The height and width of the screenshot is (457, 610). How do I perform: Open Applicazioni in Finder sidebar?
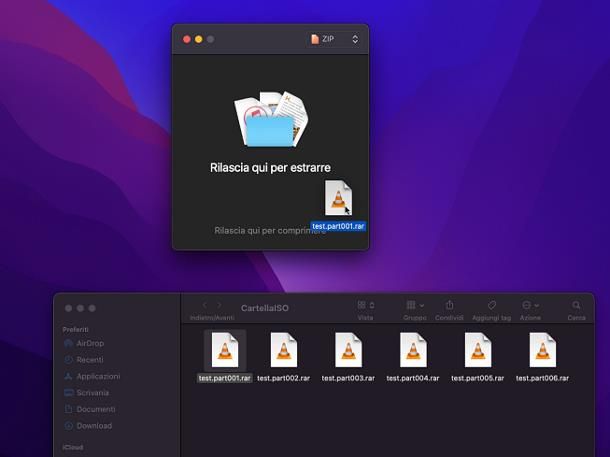[x=93, y=376]
